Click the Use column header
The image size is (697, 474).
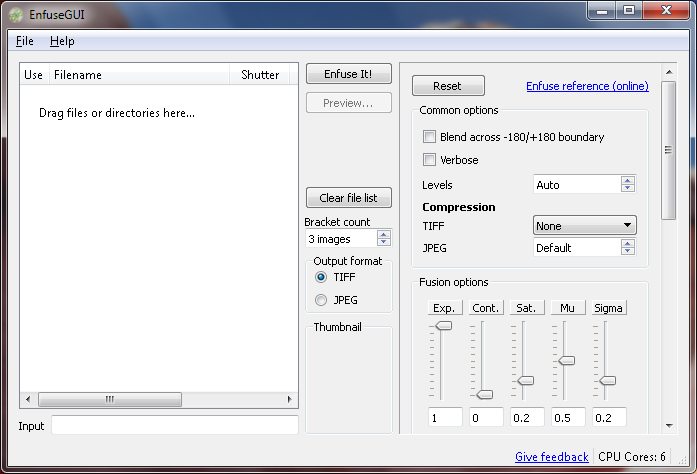click(x=34, y=74)
